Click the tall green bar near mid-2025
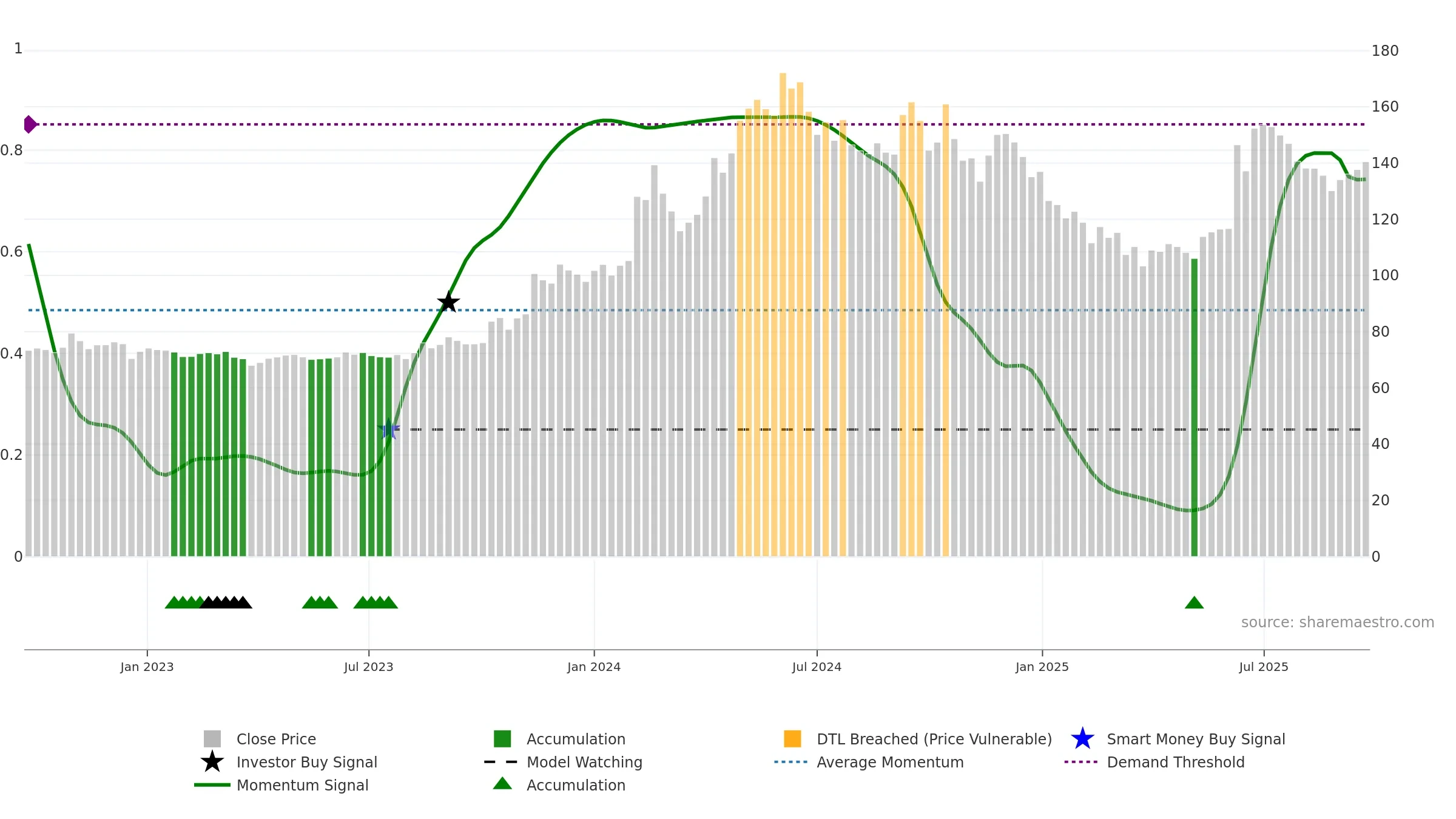 click(x=1194, y=408)
